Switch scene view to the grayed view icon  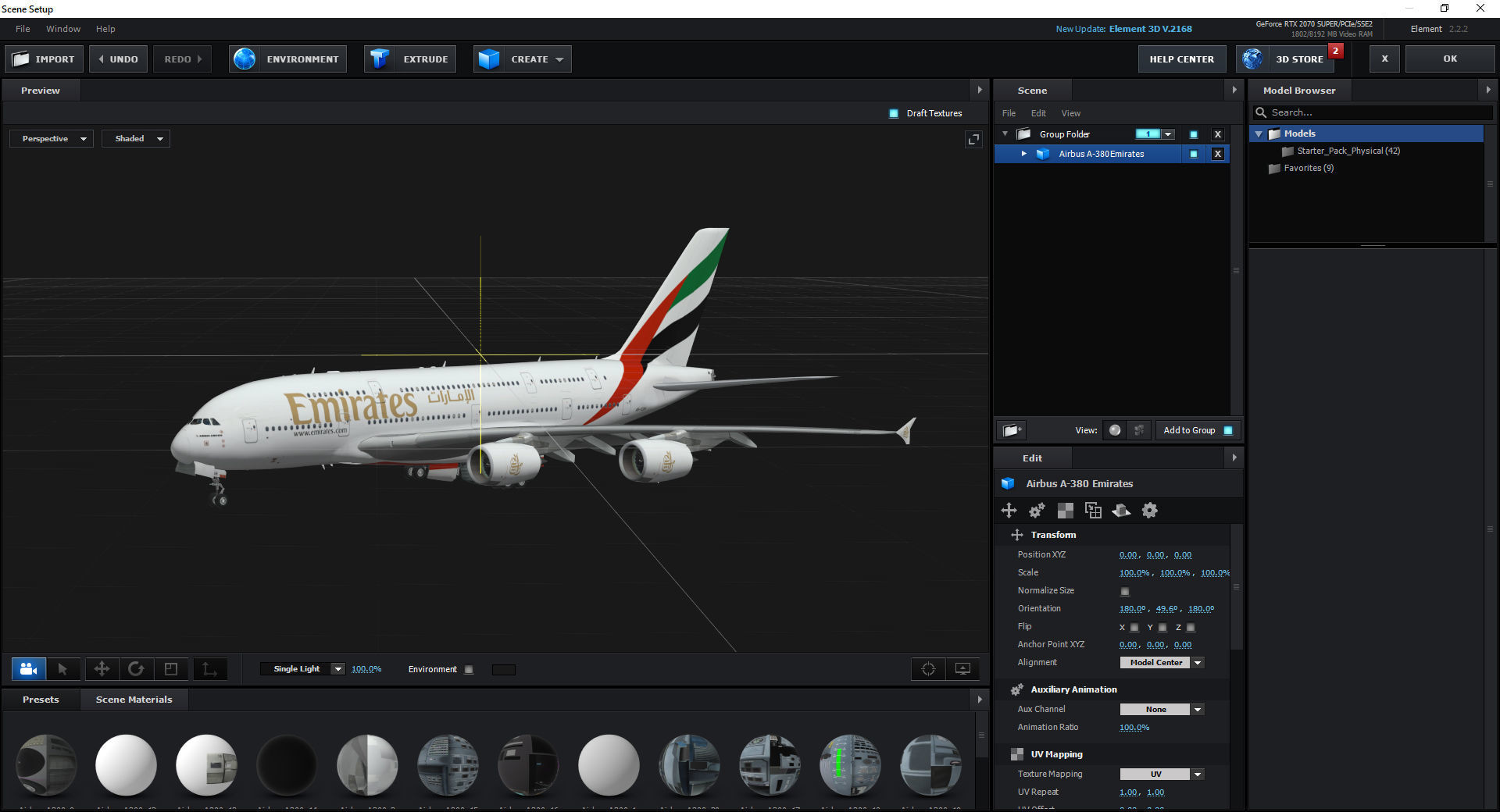[x=1139, y=430]
